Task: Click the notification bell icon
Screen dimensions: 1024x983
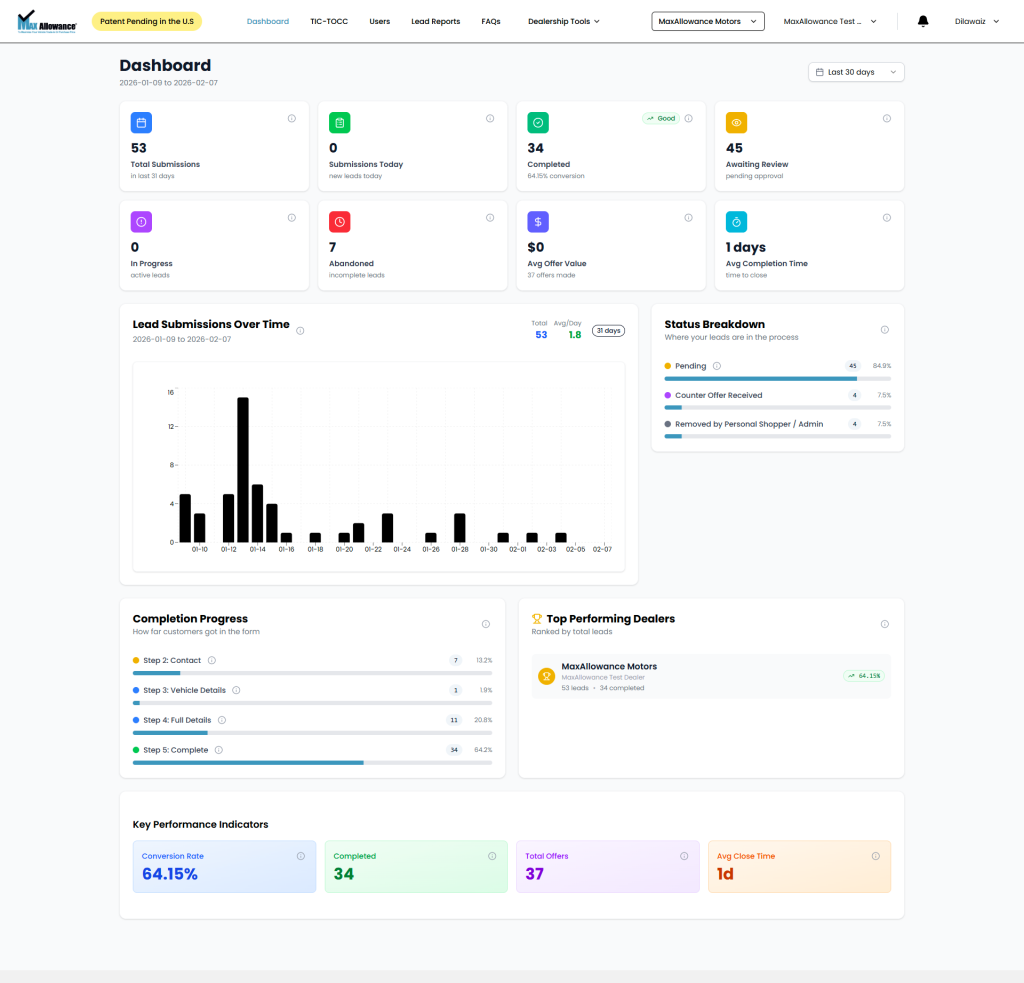Action: 923,21
